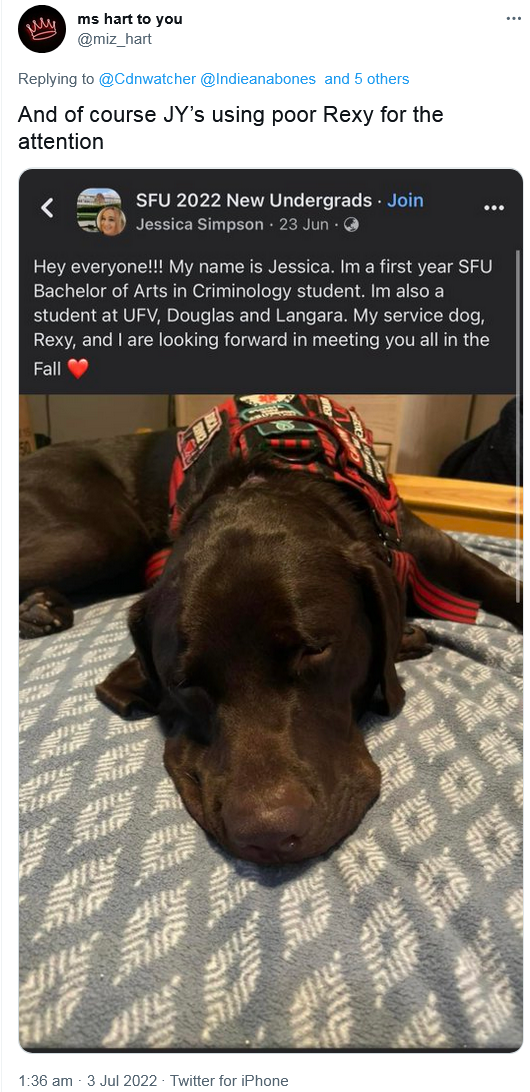Click the globe public visibility icon
This screenshot has height=1092, width=530.
[352, 225]
